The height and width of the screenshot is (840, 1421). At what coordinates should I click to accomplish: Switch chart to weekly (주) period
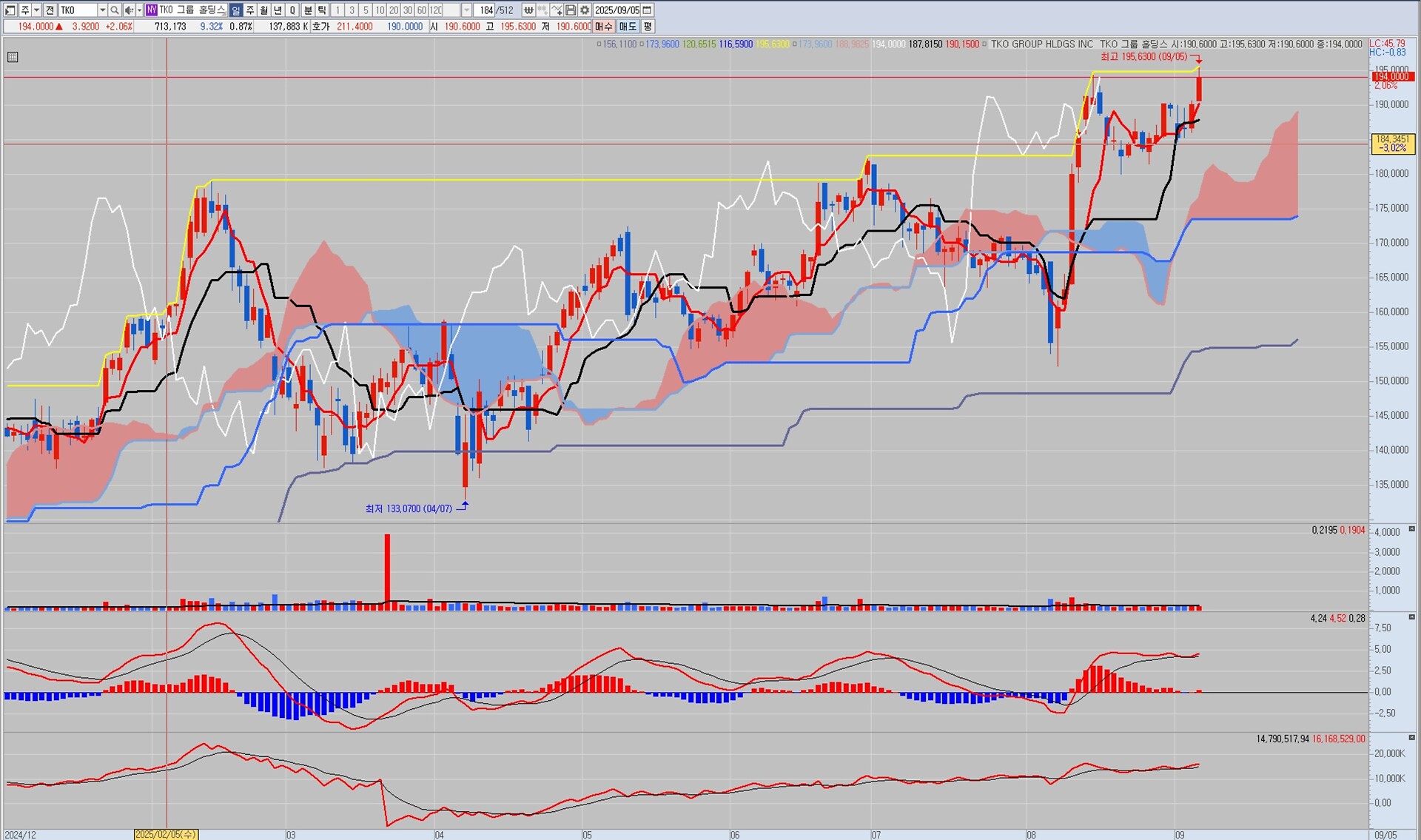pos(250,10)
